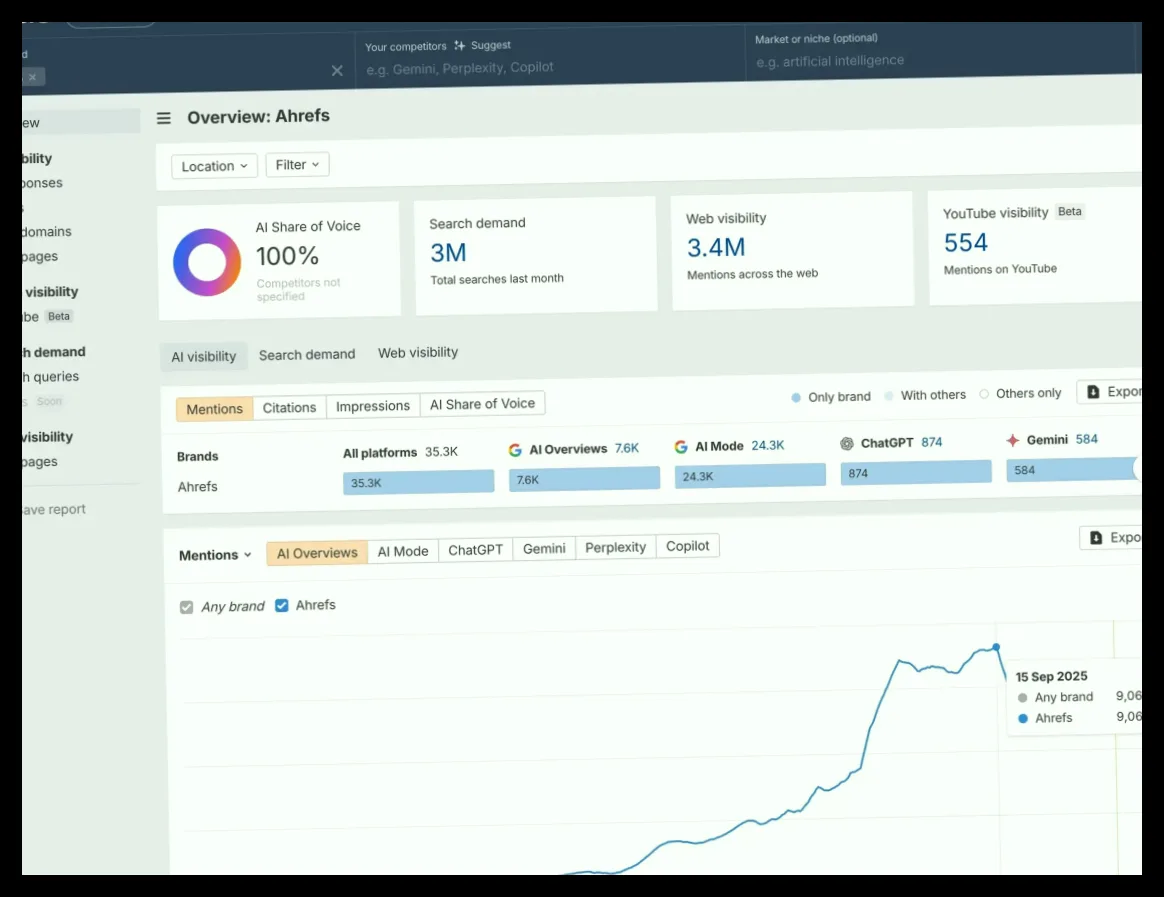This screenshot has width=1164, height=897.
Task: Select the Impressions tab
Action: point(373,406)
